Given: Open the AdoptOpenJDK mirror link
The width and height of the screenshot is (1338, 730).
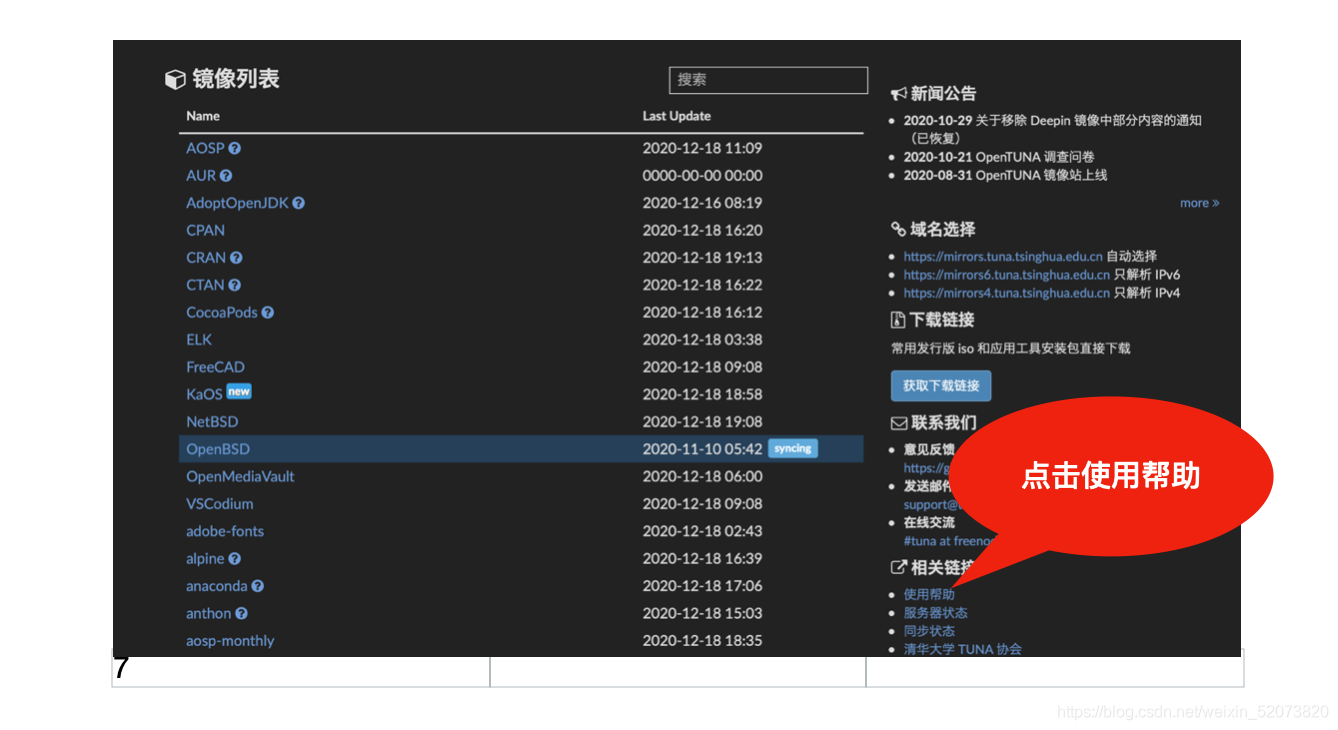Looking at the screenshot, I should point(237,203).
